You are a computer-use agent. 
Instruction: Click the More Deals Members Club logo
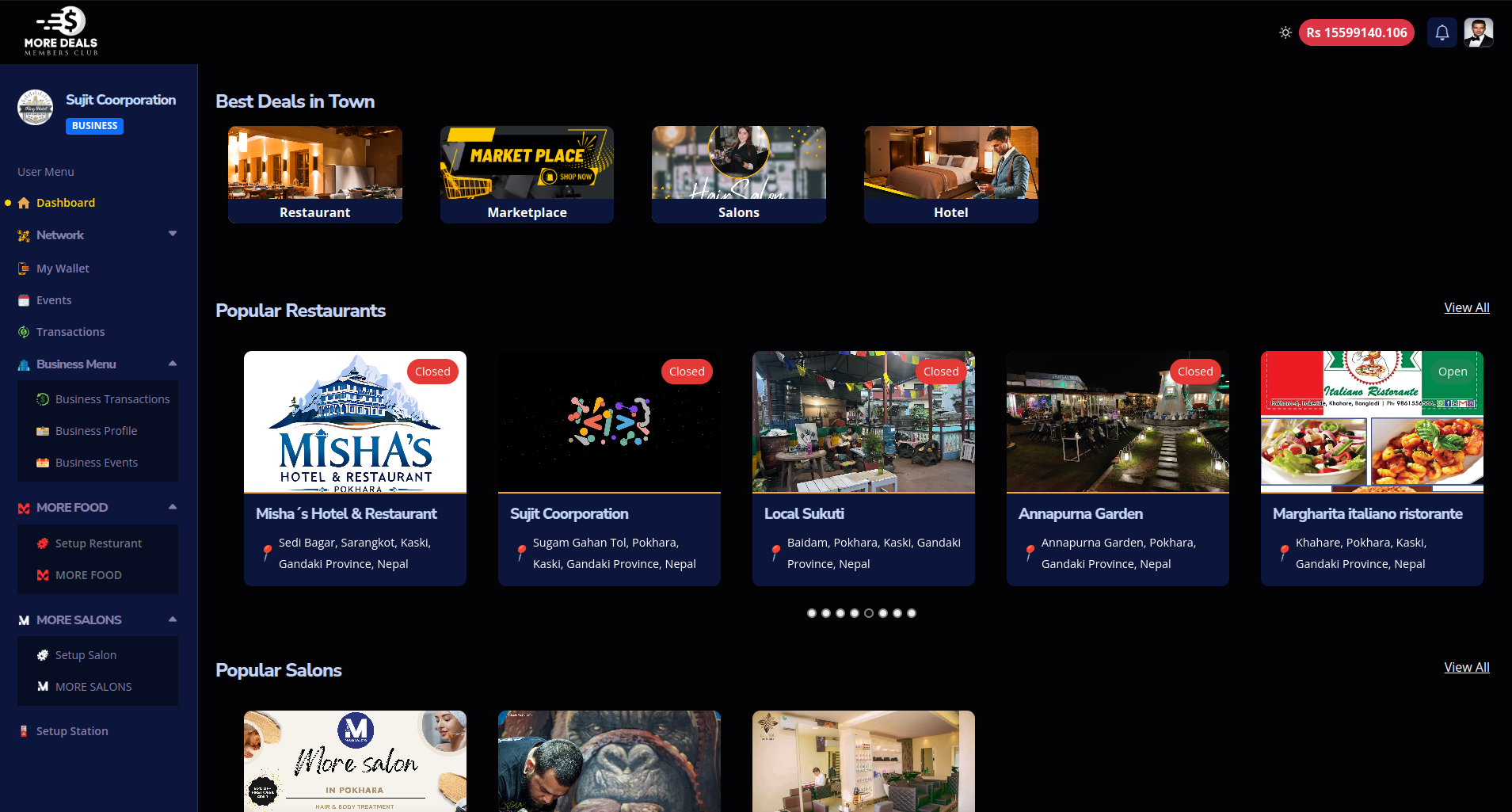tap(61, 32)
